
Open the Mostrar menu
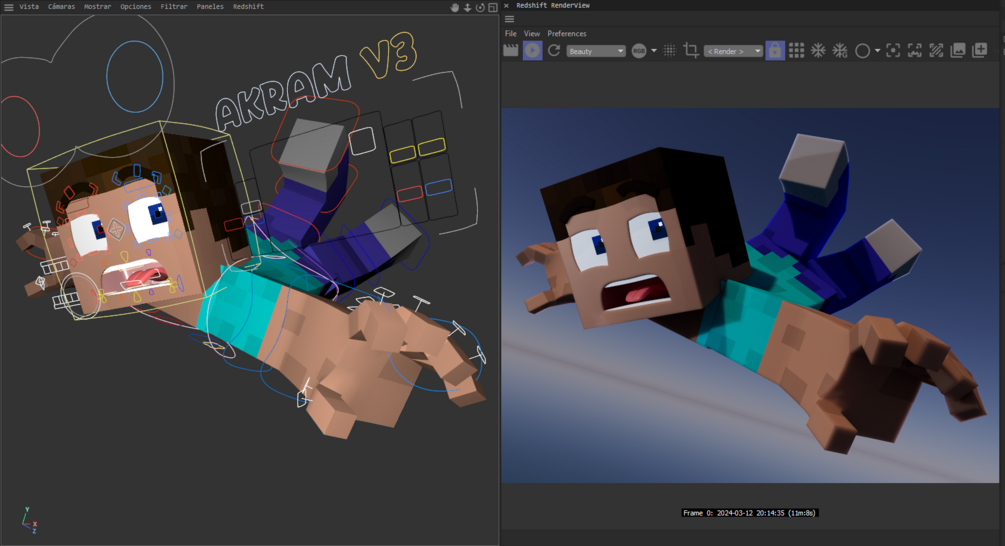pos(97,6)
